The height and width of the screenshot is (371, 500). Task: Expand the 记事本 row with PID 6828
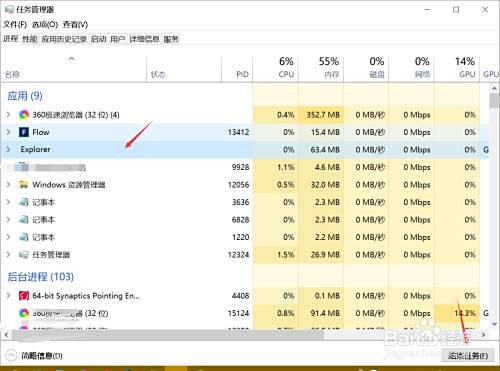(9, 220)
